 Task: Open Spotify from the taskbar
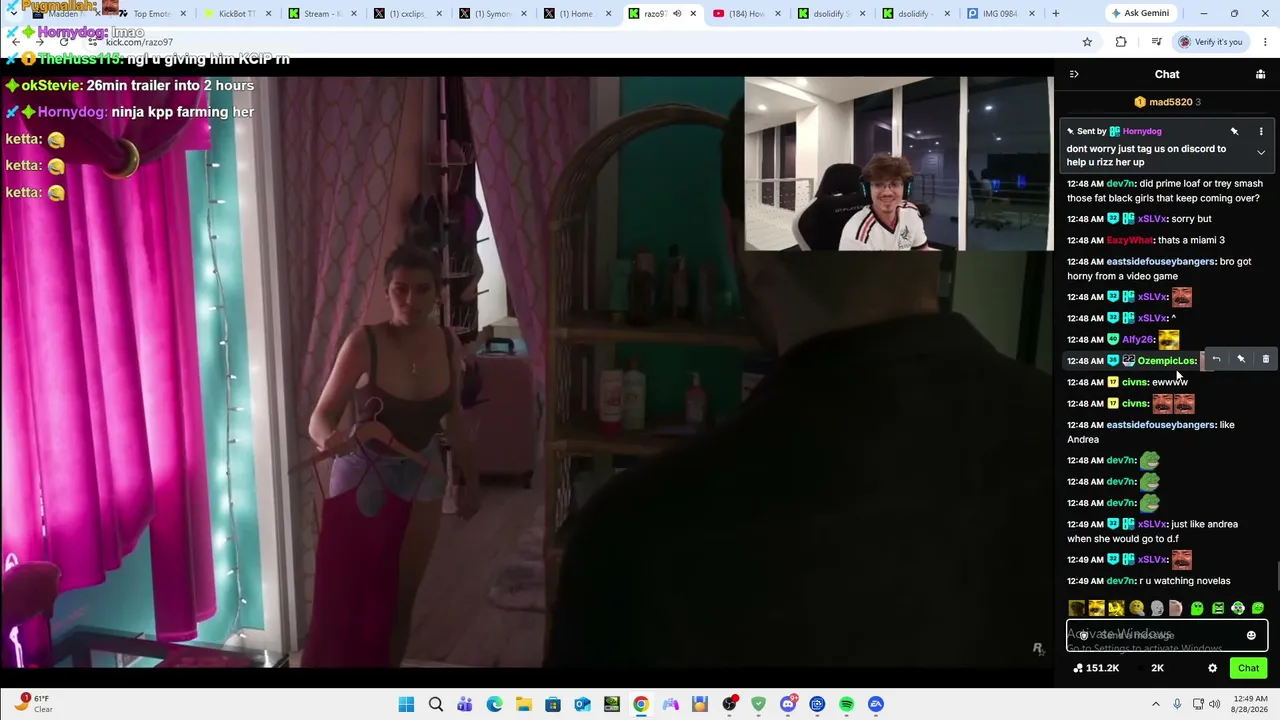click(x=846, y=704)
